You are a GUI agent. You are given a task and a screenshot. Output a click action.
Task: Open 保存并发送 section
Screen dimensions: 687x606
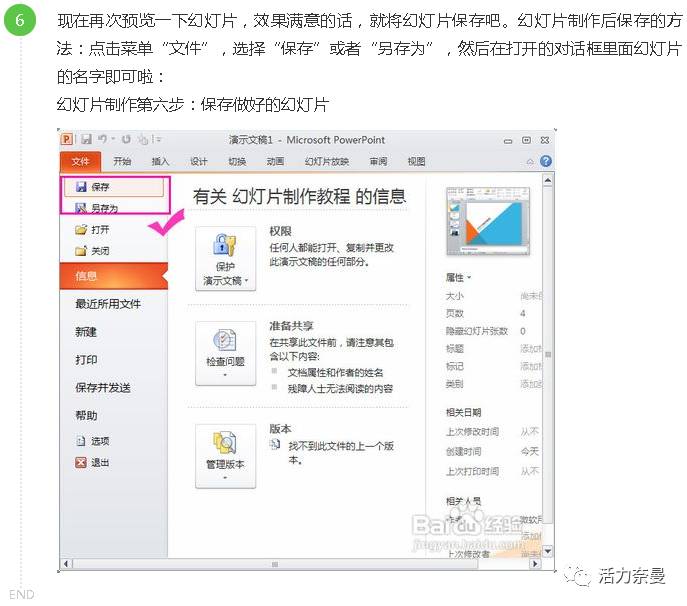tap(103, 387)
